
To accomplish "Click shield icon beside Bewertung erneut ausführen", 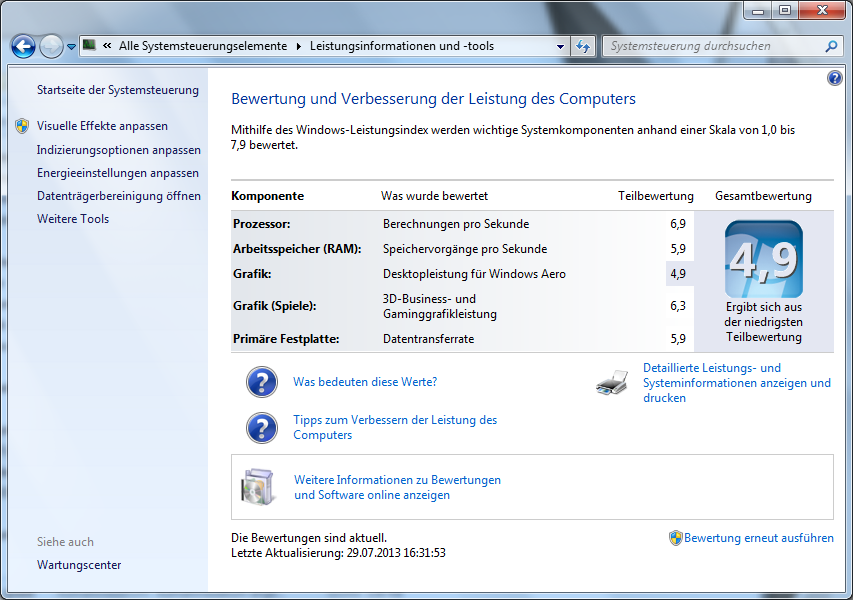I will click(675, 538).
